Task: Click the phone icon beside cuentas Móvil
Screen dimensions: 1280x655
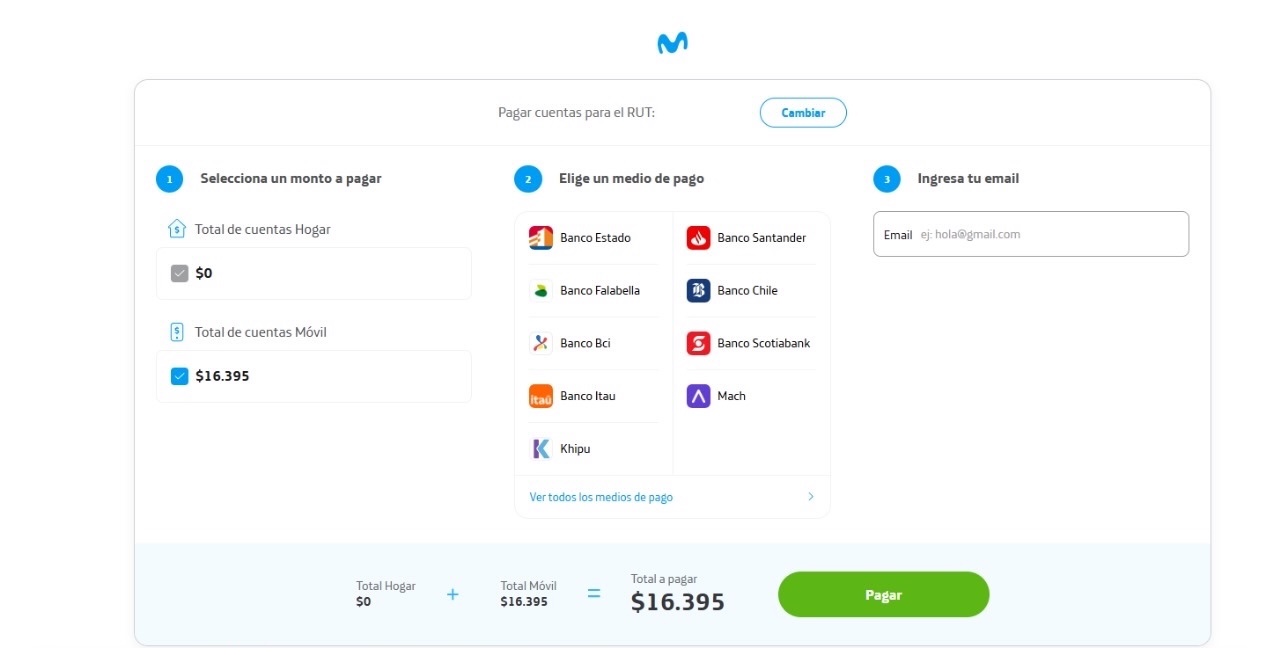Action: coord(177,332)
